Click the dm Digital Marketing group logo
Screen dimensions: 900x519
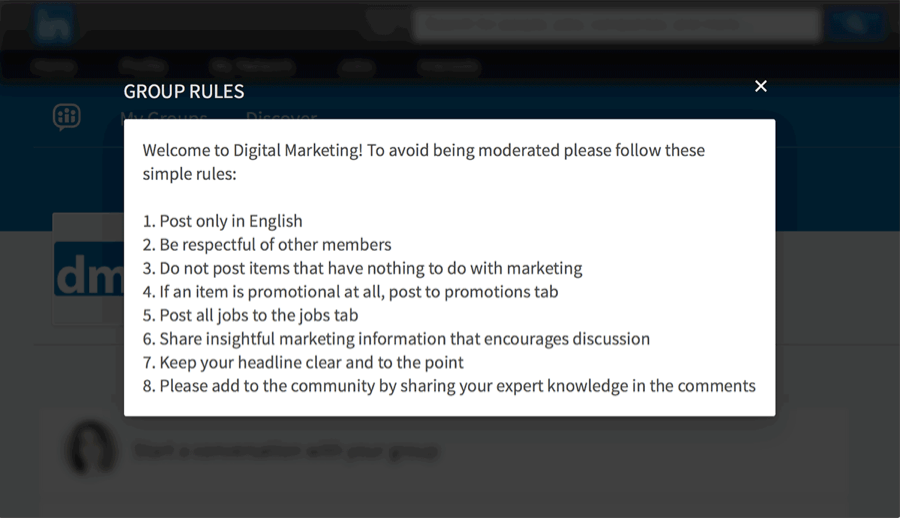89,269
